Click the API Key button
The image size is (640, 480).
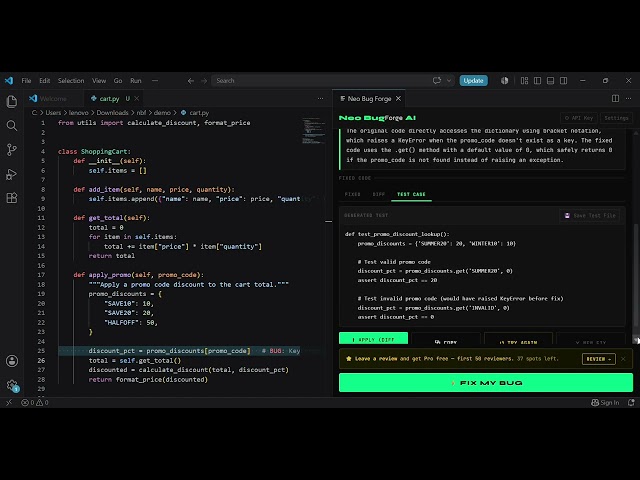pyautogui.click(x=579, y=118)
